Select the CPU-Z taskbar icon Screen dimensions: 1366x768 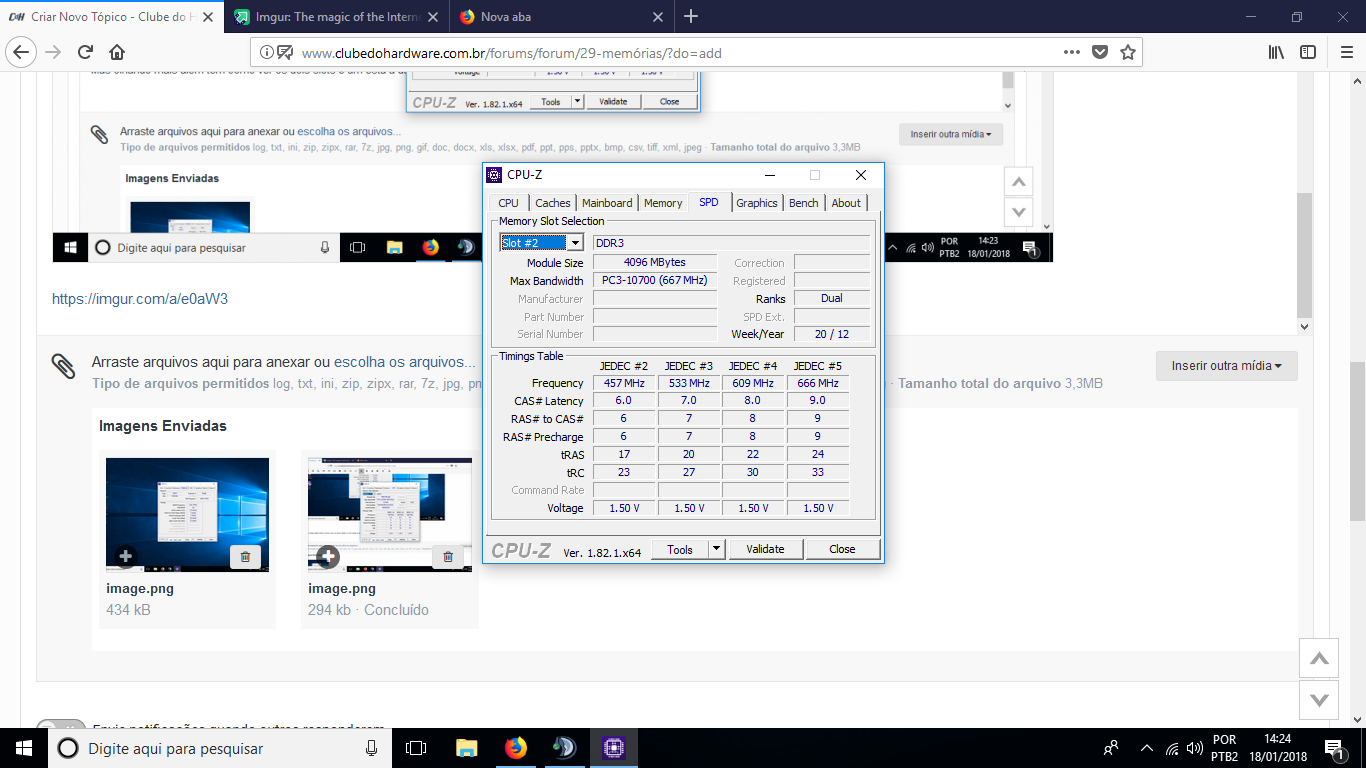(613, 748)
